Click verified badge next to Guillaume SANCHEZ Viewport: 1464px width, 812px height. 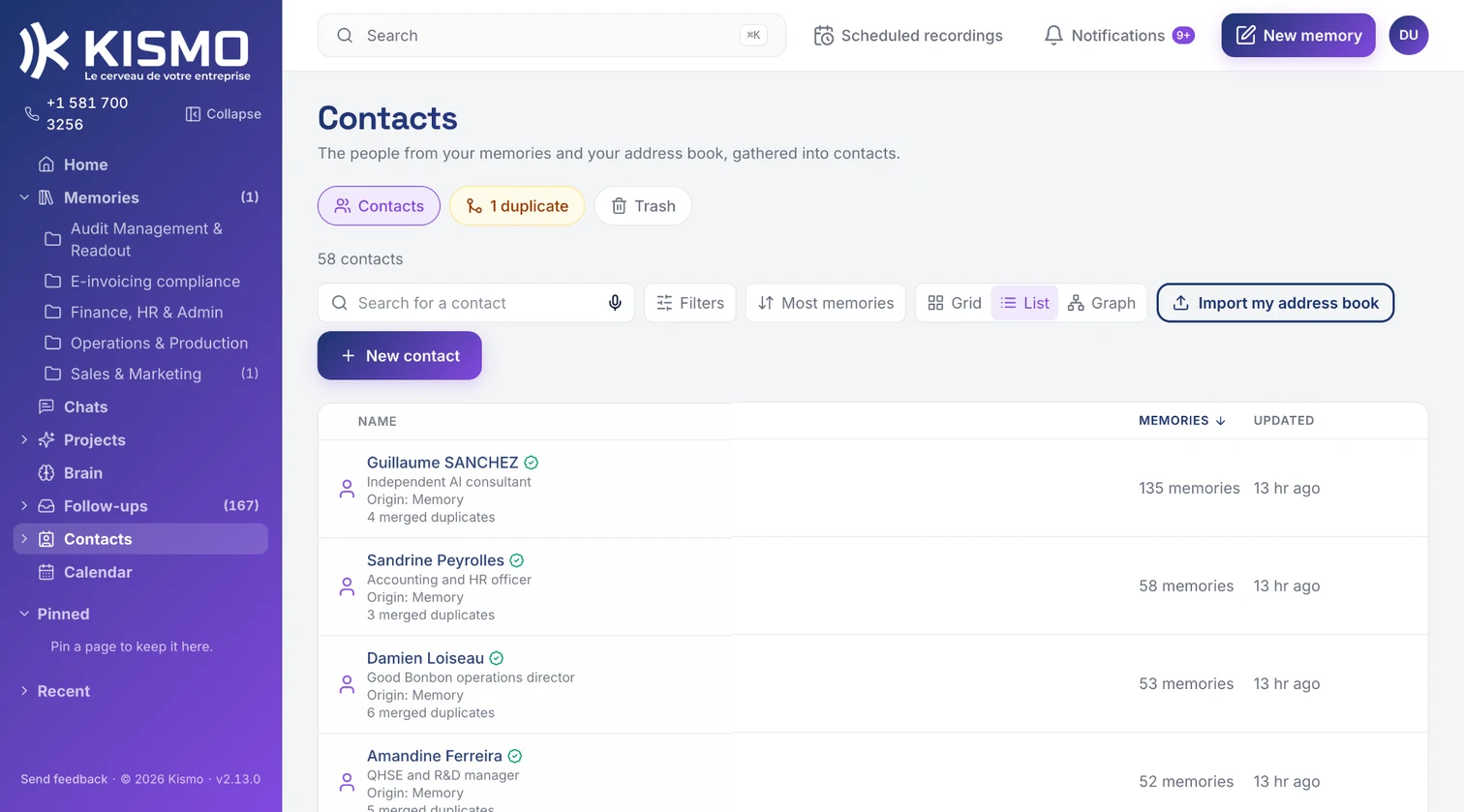point(532,463)
